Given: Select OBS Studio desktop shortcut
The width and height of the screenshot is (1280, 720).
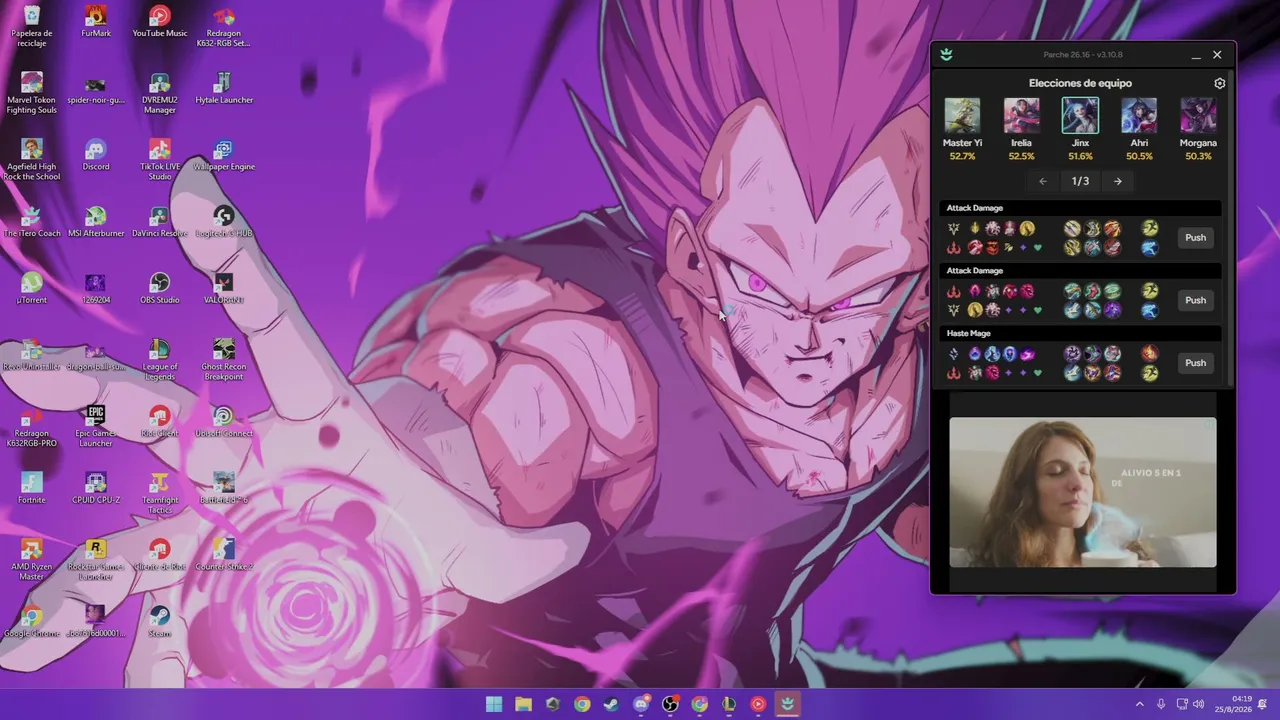Looking at the screenshot, I should pos(160,288).
